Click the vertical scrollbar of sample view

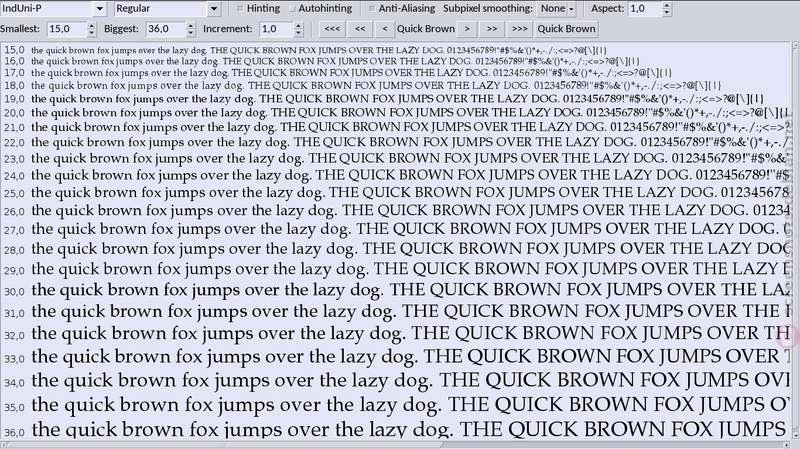click(795, 240)
